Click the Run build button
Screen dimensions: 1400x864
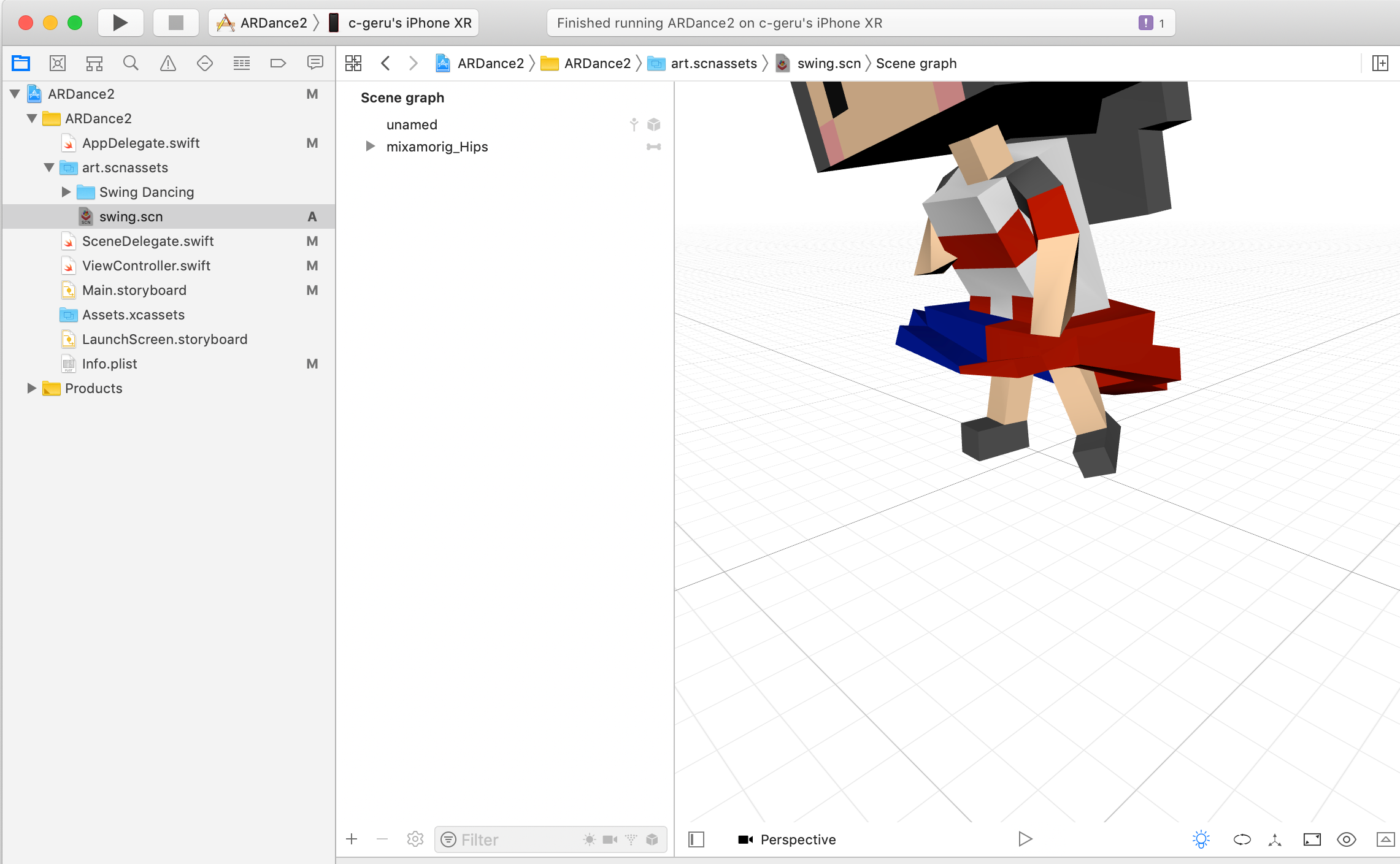pos(120,23)
